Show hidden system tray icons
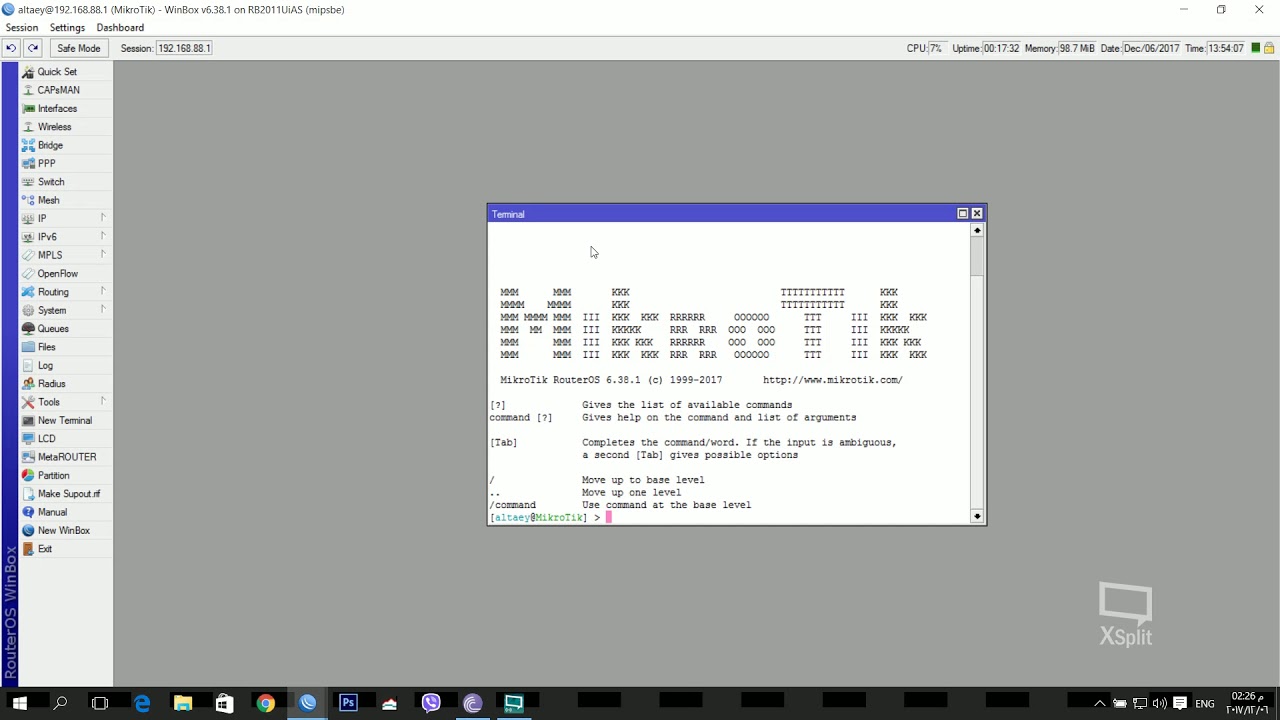 point(1100,703)
